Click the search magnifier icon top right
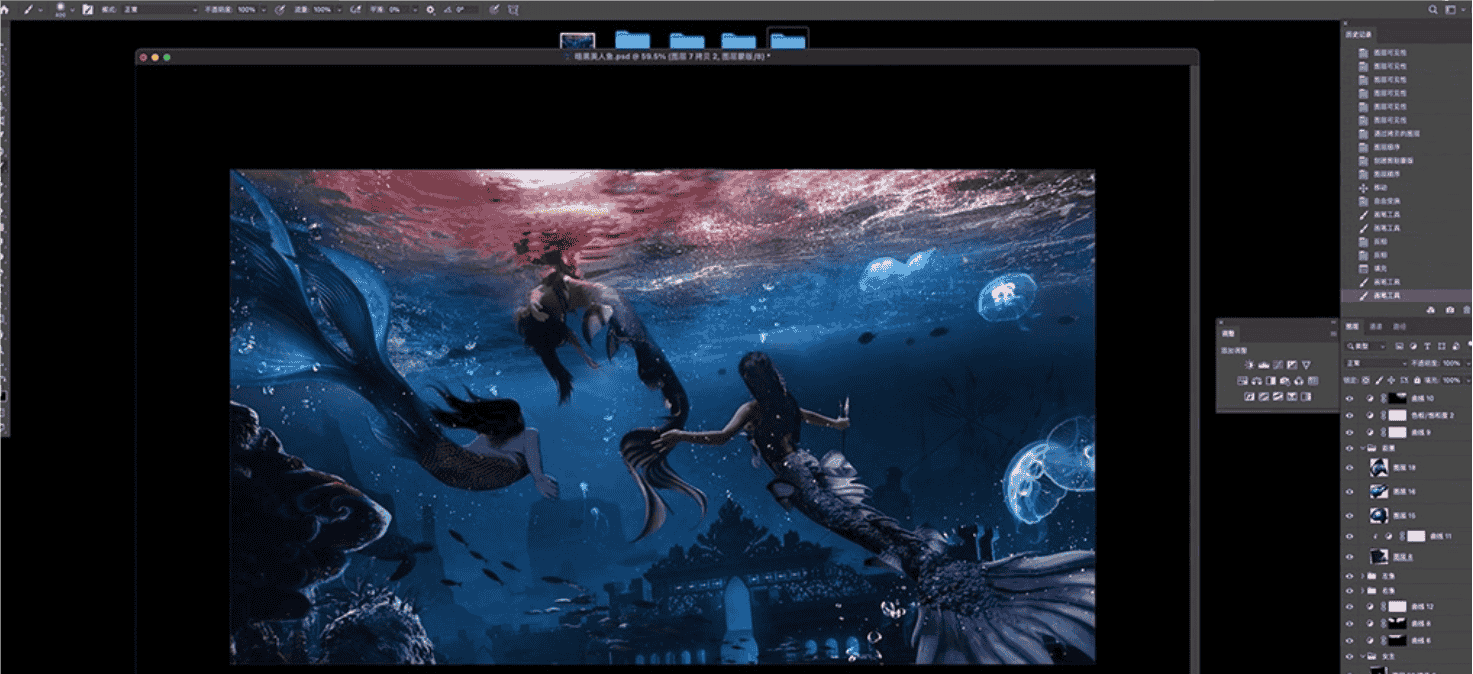This screenshot has width=1473, height=674. 1433,9
